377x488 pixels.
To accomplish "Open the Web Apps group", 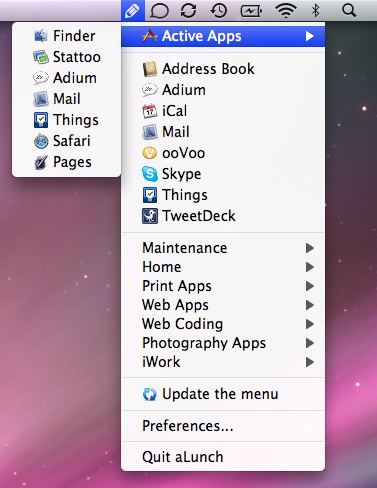I will [x=223, y=305].
